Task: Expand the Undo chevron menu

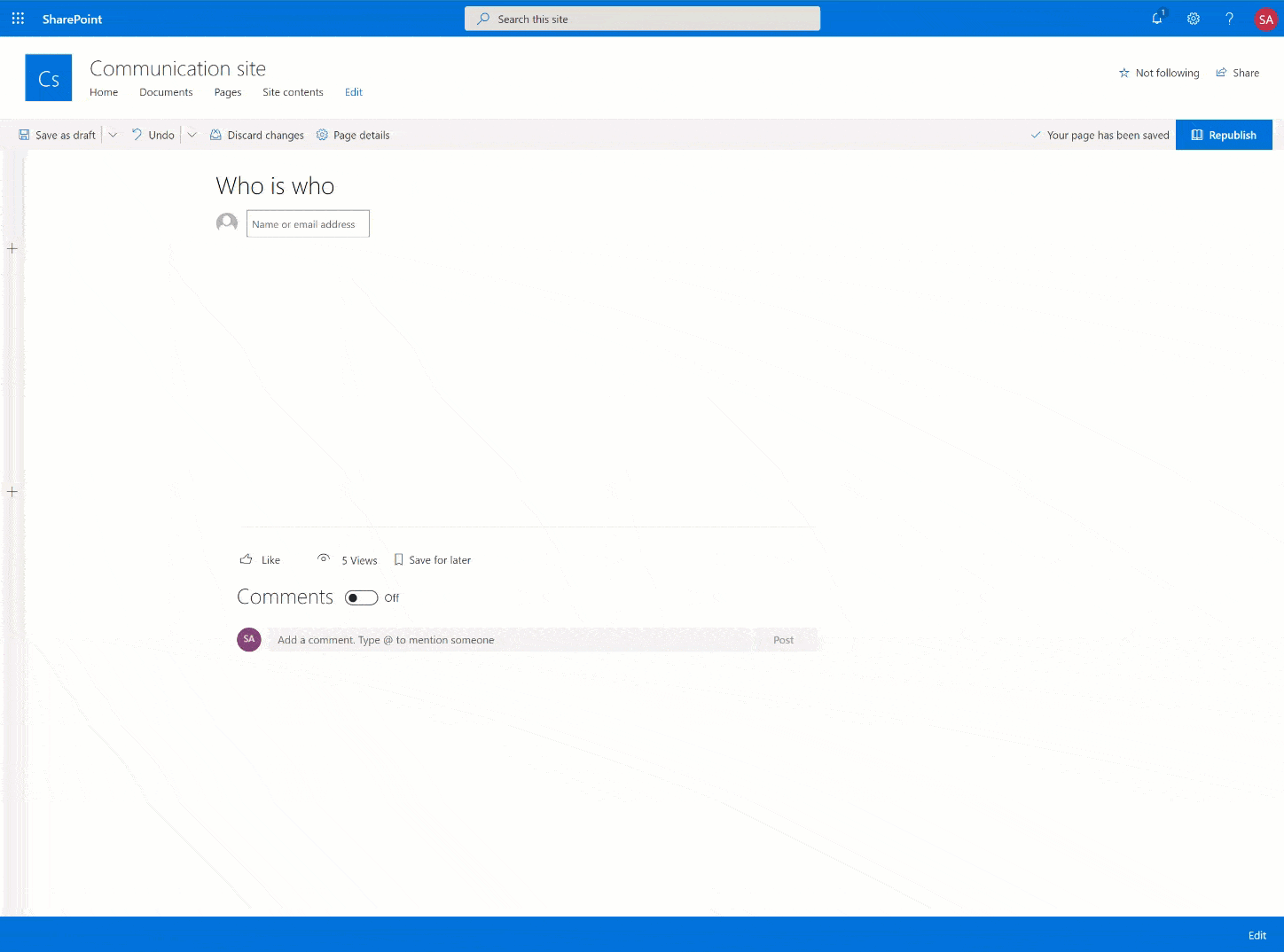Action: coord(192,134)
